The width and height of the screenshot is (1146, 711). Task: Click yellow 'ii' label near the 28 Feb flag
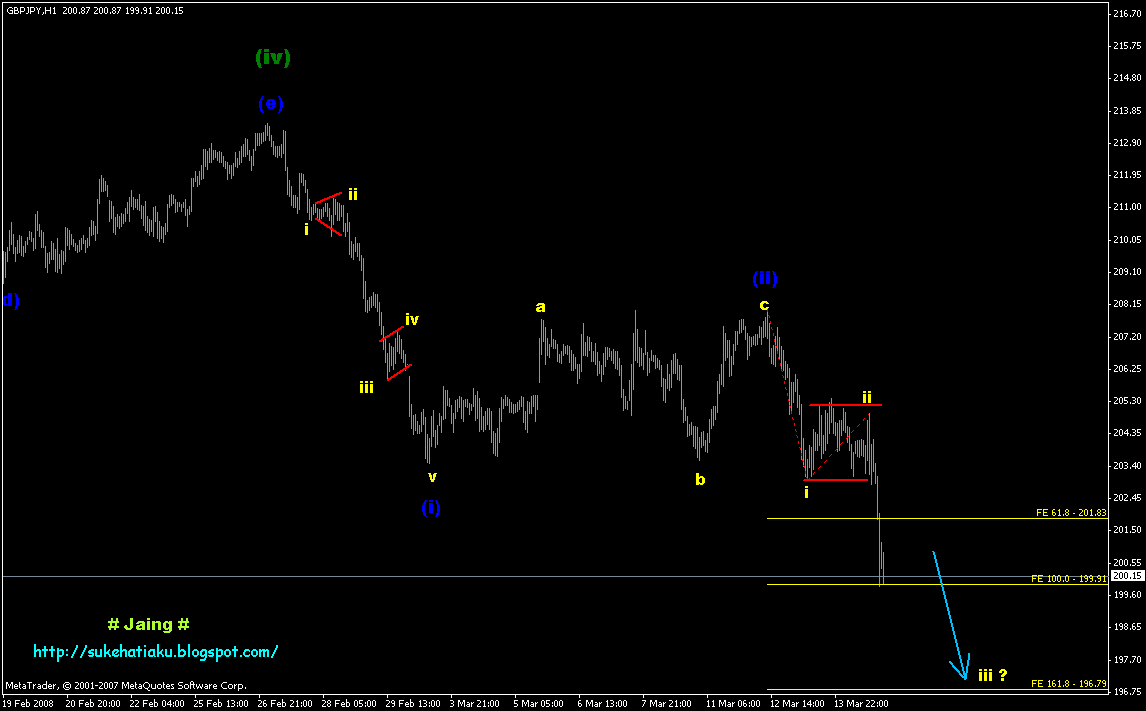point(352,194)
